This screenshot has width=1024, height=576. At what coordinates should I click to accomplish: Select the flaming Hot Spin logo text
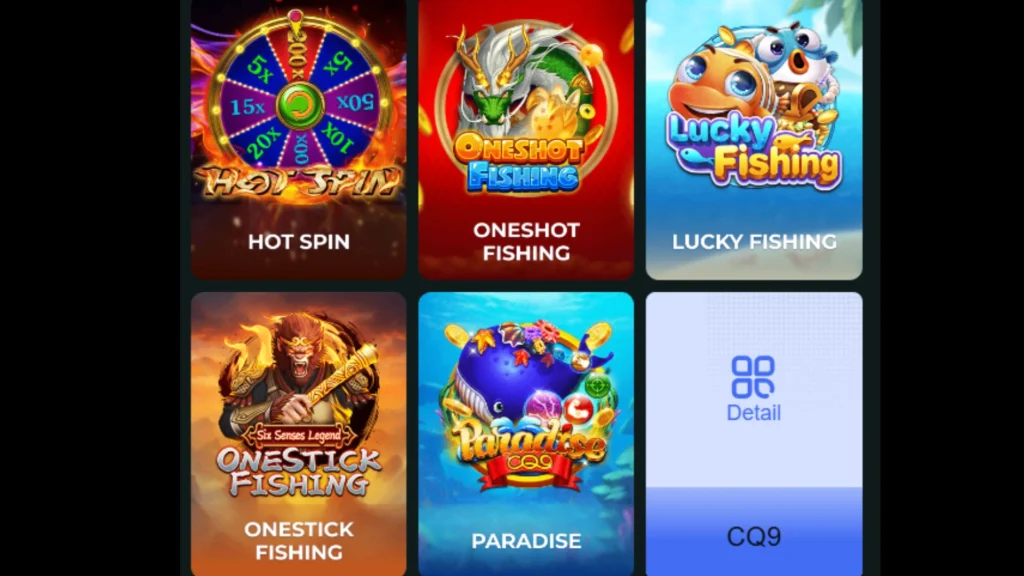[x=299, y=181]
